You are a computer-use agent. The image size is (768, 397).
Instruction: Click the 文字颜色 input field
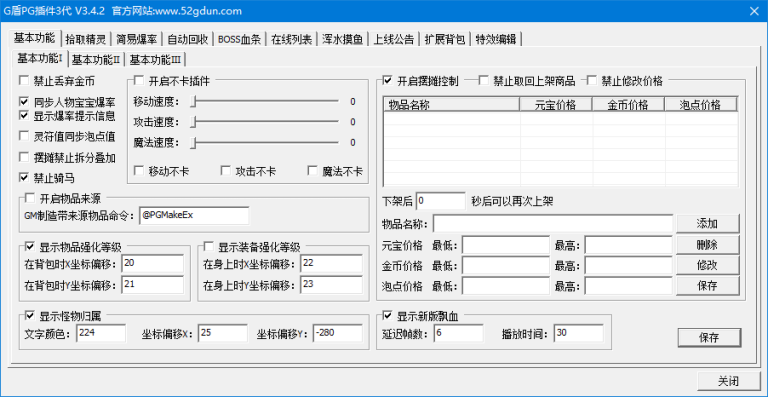101,333
